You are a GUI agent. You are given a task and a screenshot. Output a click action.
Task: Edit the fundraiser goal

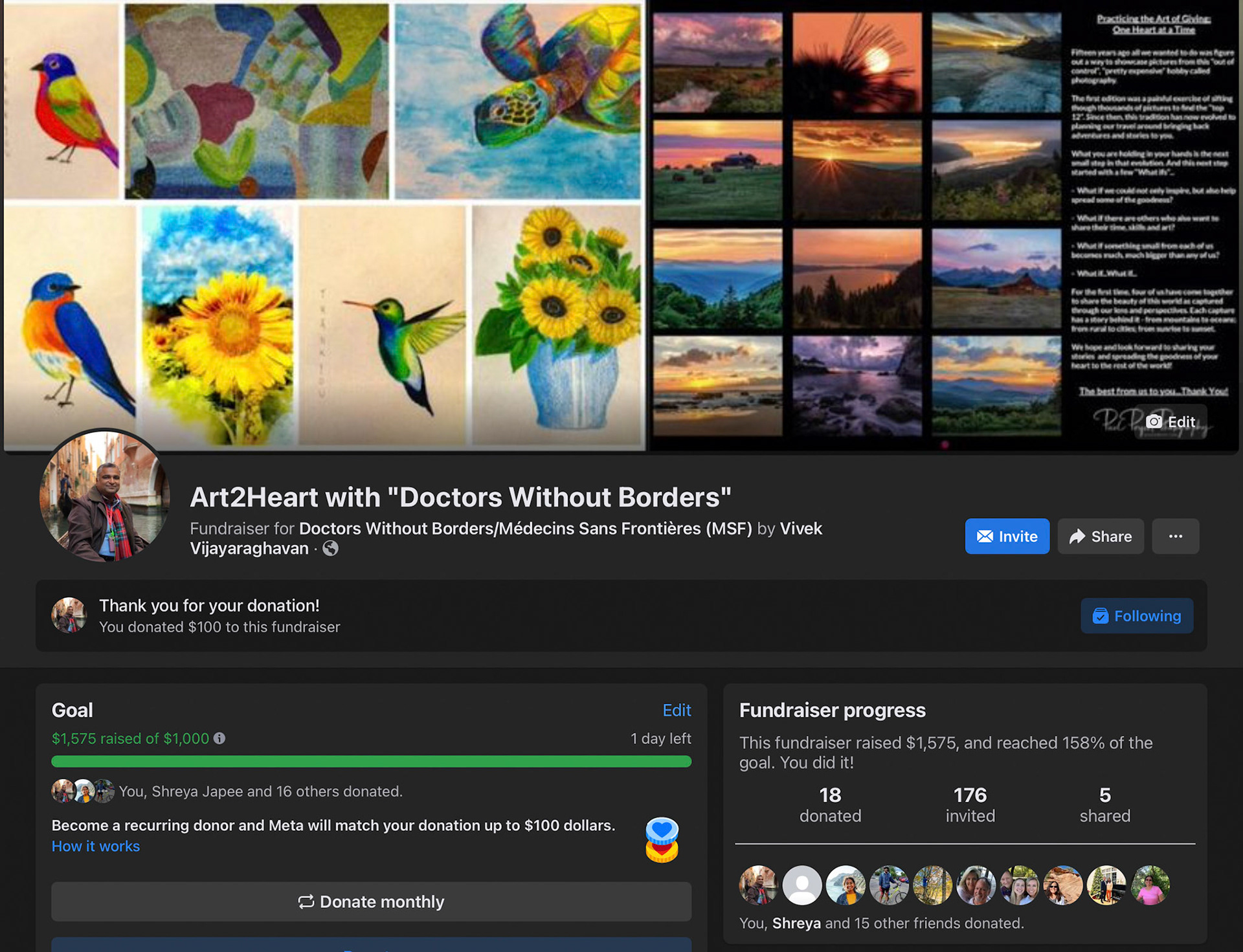click(677, 710)
